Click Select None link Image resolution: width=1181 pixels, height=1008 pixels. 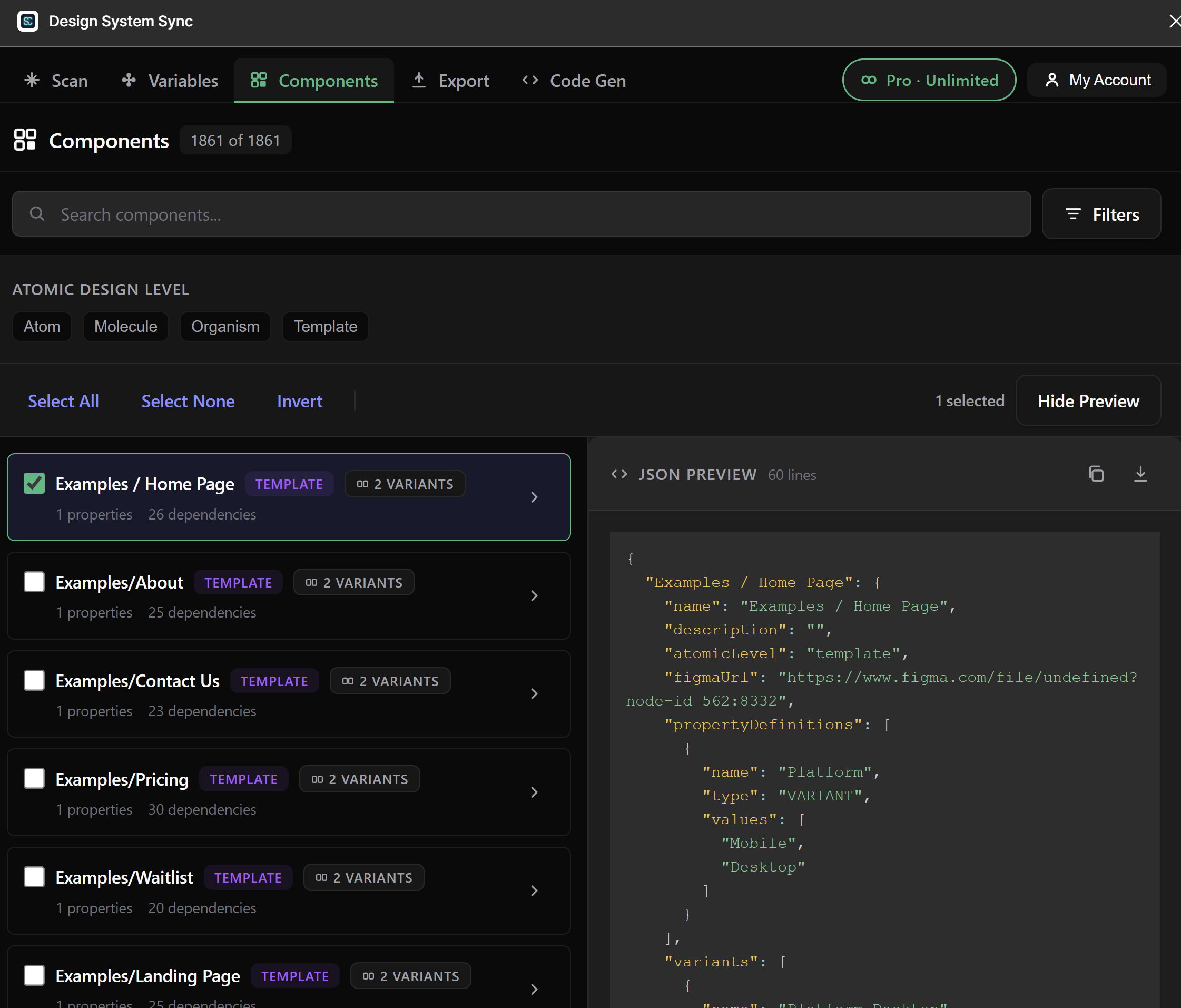(x=188, y=401)
